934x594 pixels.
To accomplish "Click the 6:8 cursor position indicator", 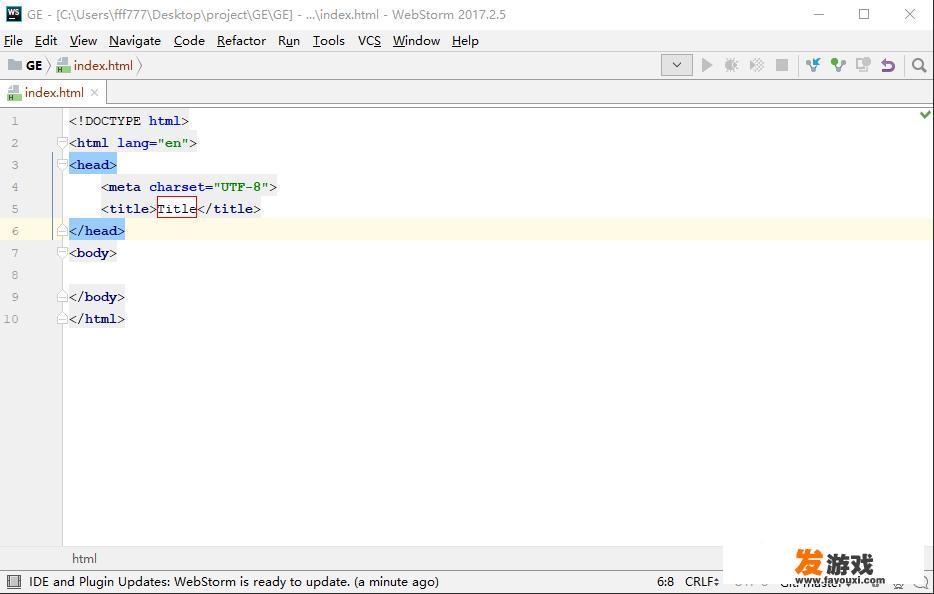I will 665,581.
